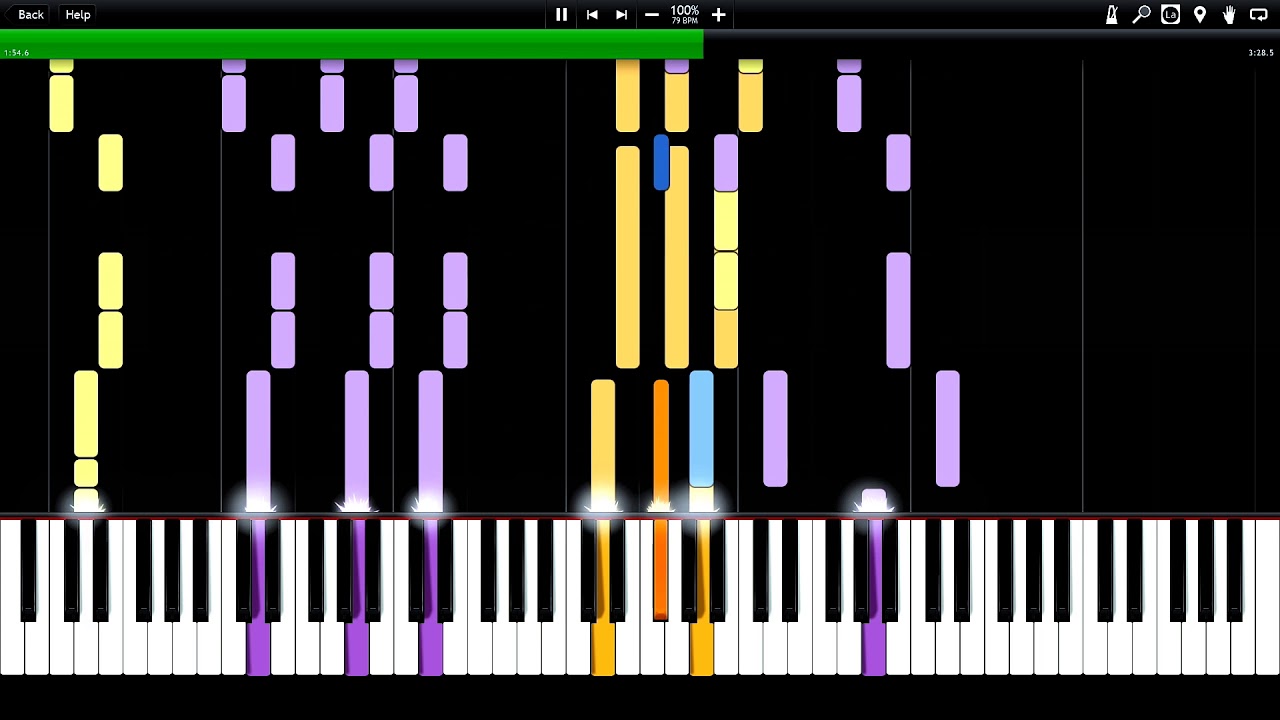
Task: Click the dark blue falling note
Action: click(x=661, y=163)
